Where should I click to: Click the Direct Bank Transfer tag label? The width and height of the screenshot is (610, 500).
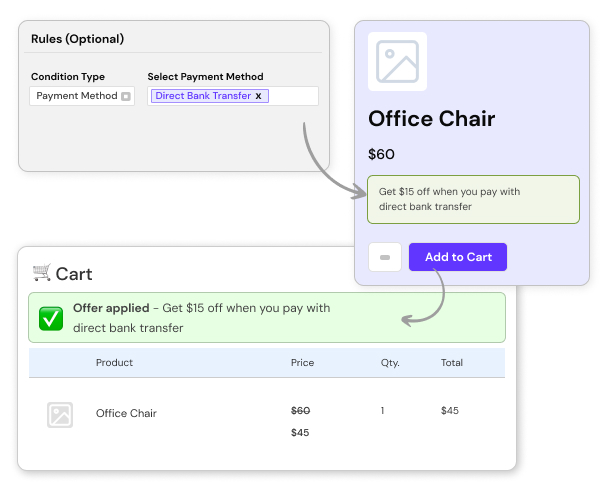click(203, 96)
